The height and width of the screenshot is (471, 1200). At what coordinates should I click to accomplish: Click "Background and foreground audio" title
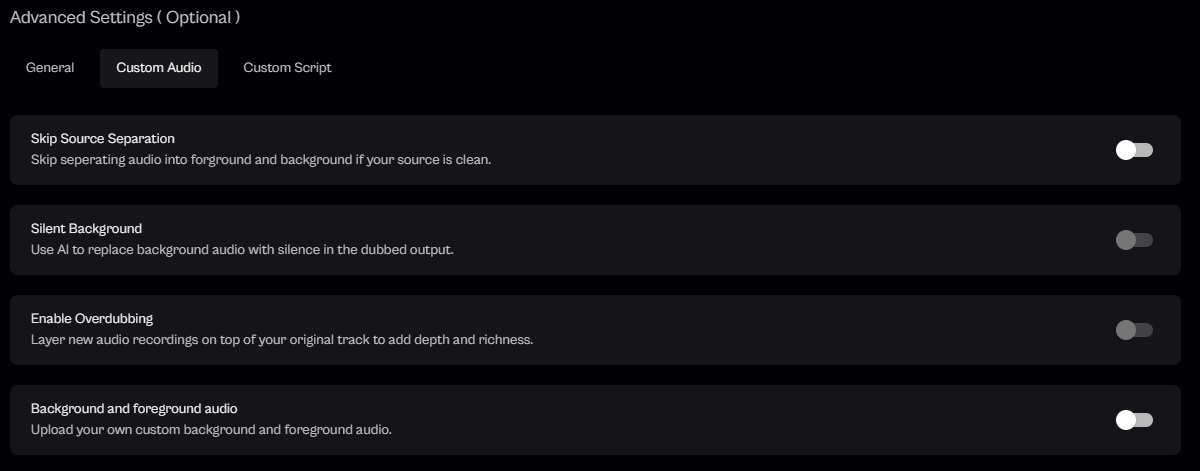pos(134,408)
